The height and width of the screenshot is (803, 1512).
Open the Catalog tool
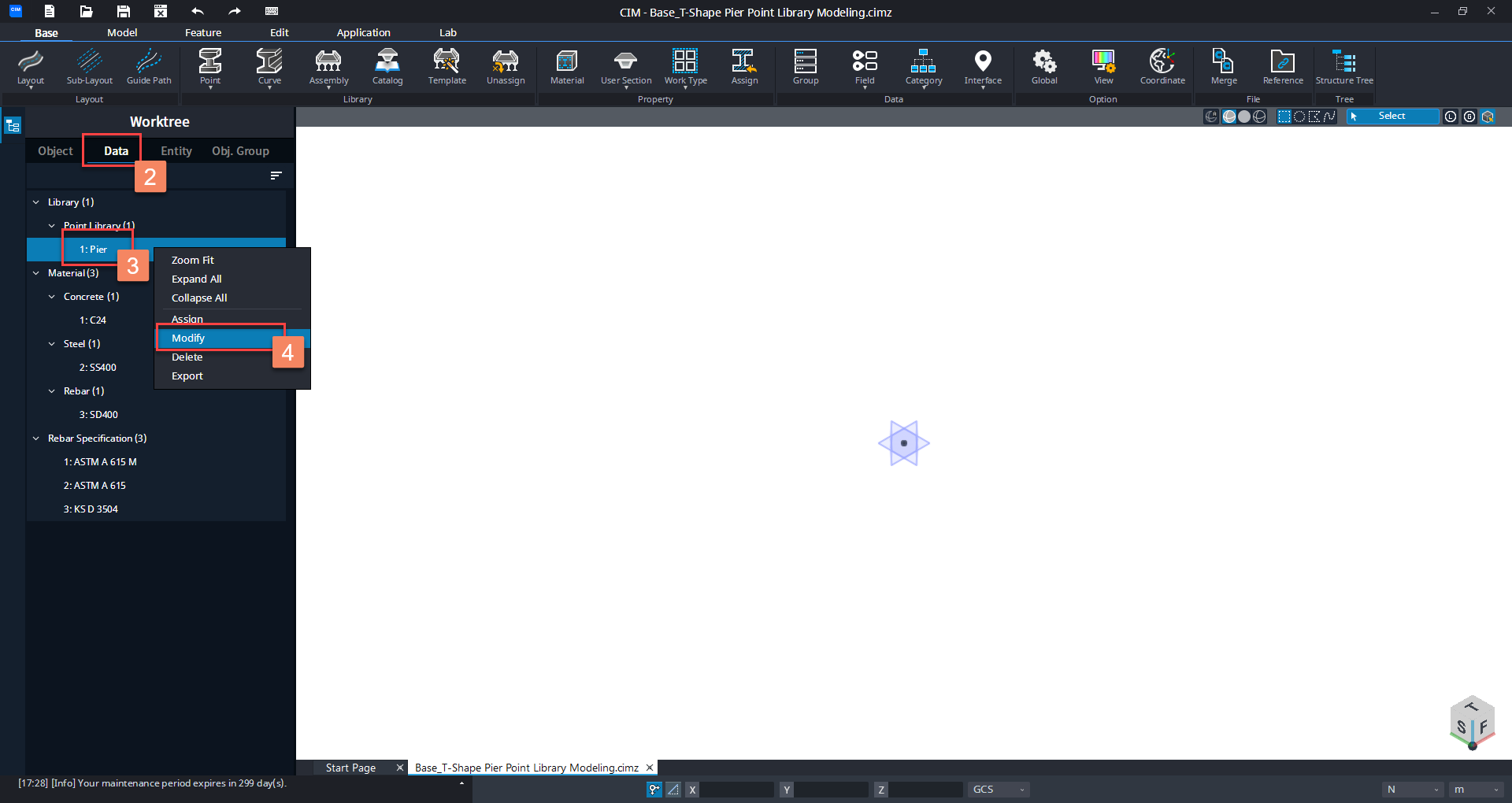pyautogui.click(x=387, y=67)
